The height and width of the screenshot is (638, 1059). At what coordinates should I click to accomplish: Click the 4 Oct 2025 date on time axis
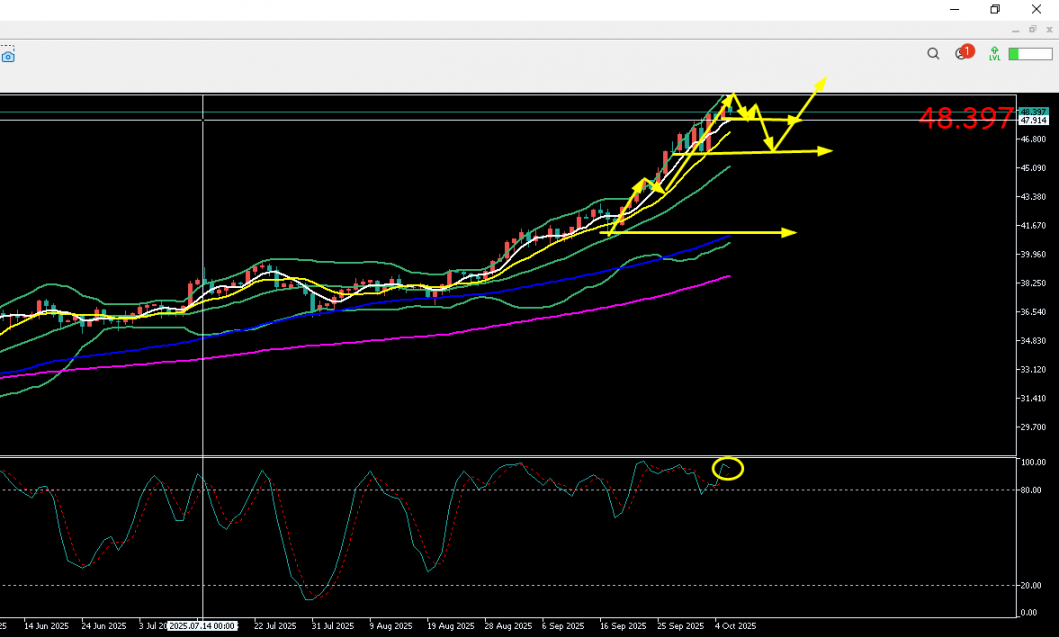735,626
